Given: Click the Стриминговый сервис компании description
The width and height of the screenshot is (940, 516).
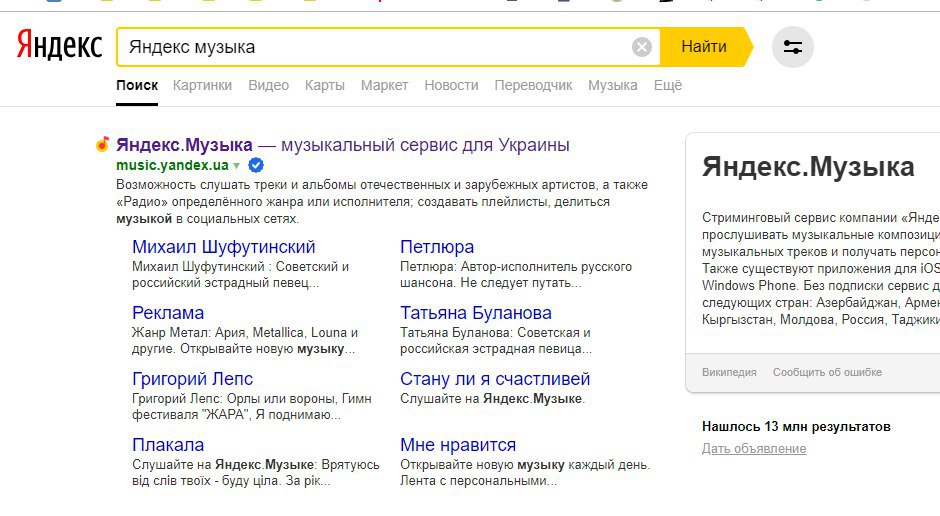Looking at the screenshot, I should click(821, 268).
